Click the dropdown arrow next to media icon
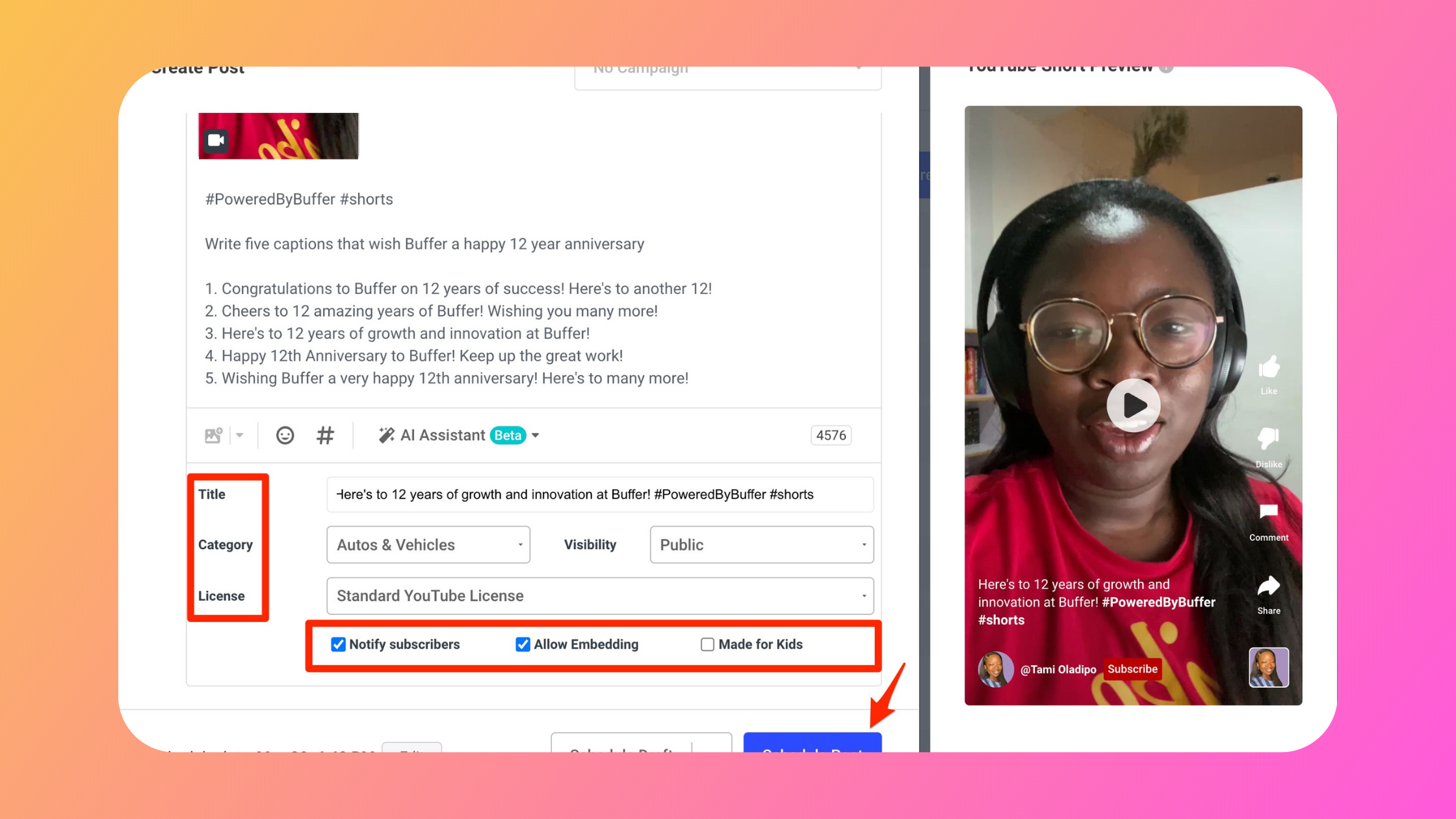The image size is (1456, 819). click(241, 435)
